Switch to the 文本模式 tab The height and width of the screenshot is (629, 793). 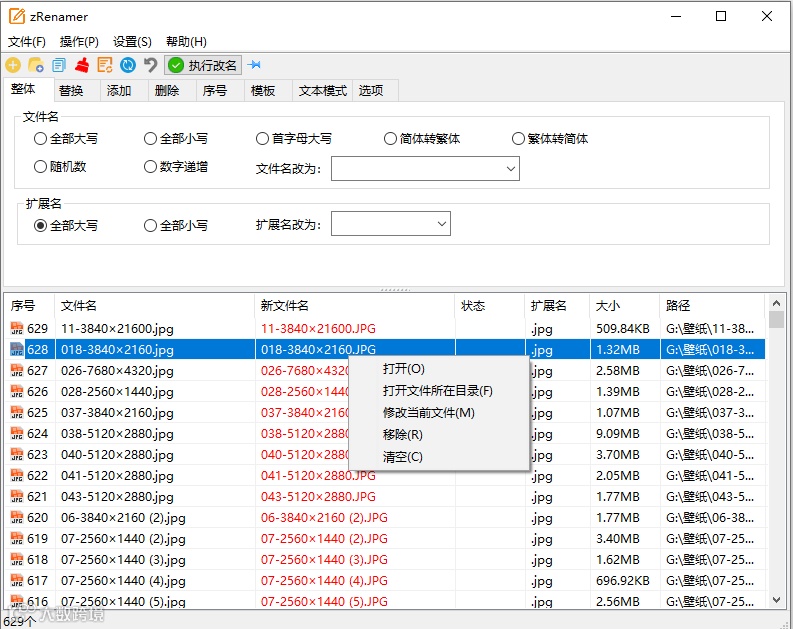click(x=323, y=91)
